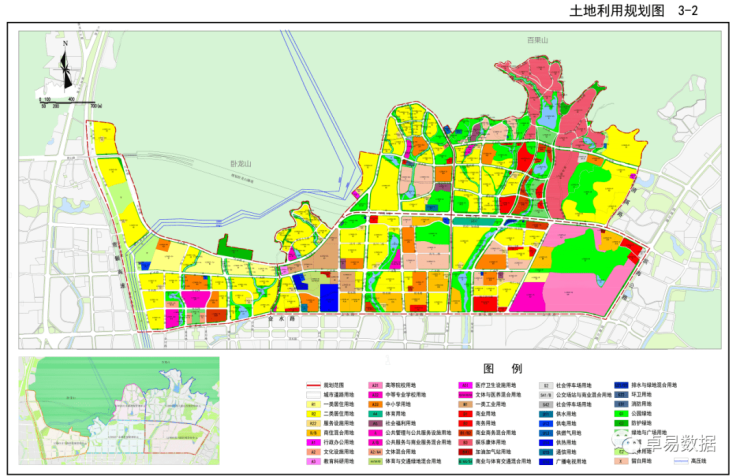Pick the 社会福利用地 purple swatch
The image size is (740, 476).
[x=375, y=423]
